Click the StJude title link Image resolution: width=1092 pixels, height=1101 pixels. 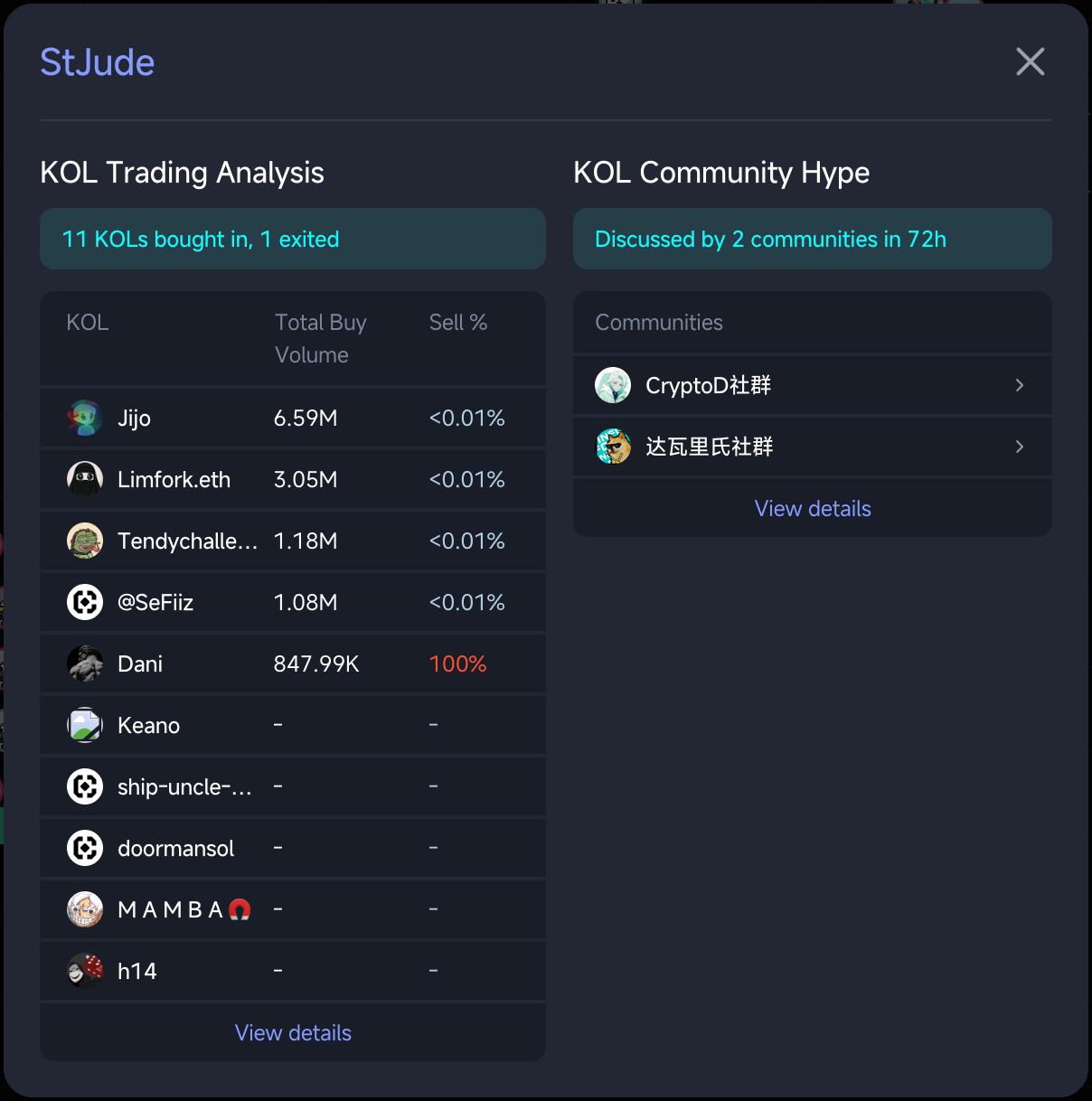98,62
